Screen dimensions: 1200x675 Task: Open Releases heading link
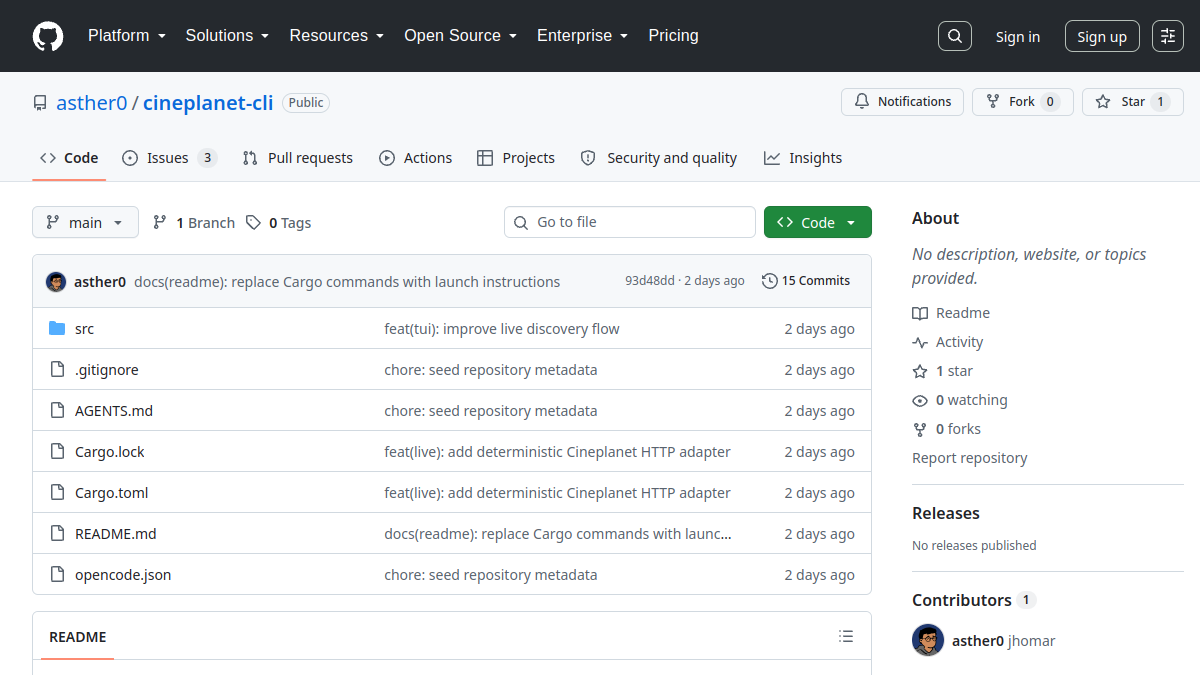[946, 513]
